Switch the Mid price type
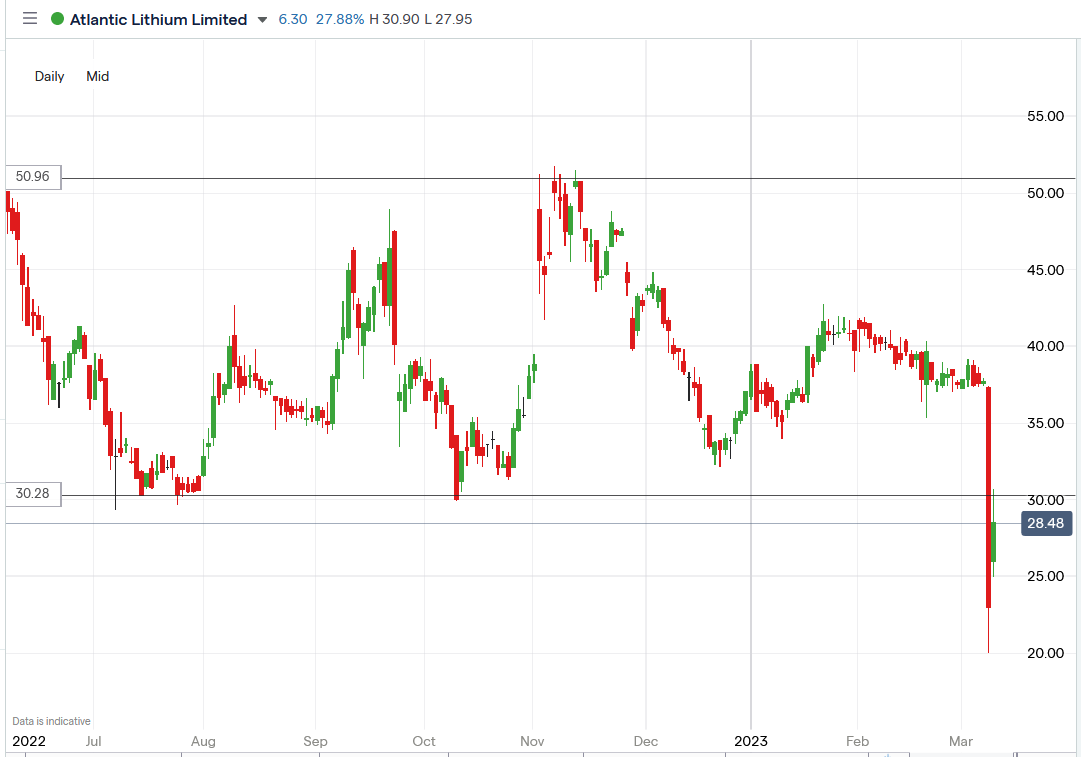Viewport: 1081px width, 757px height. 97,77
